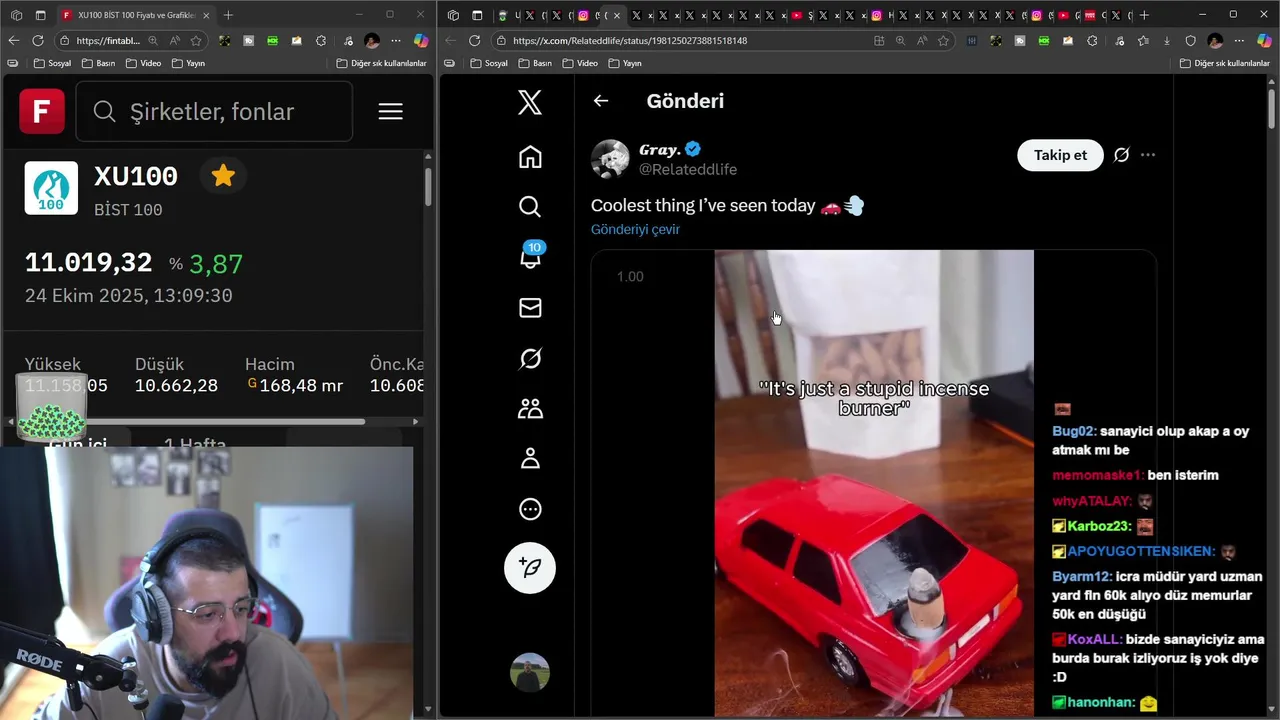Open zoom icon in Fintables address bar
This screenshot has width=1280, height=720.
click(x=153, y=41)
